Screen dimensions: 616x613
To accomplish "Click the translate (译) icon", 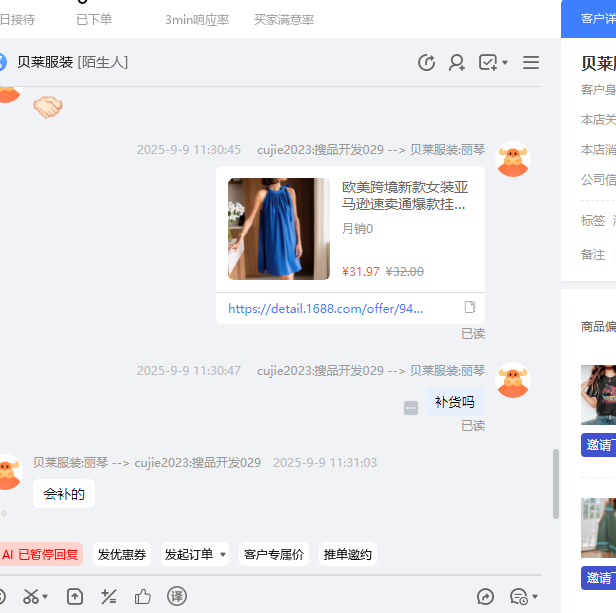I will click(x=177, y=597).
